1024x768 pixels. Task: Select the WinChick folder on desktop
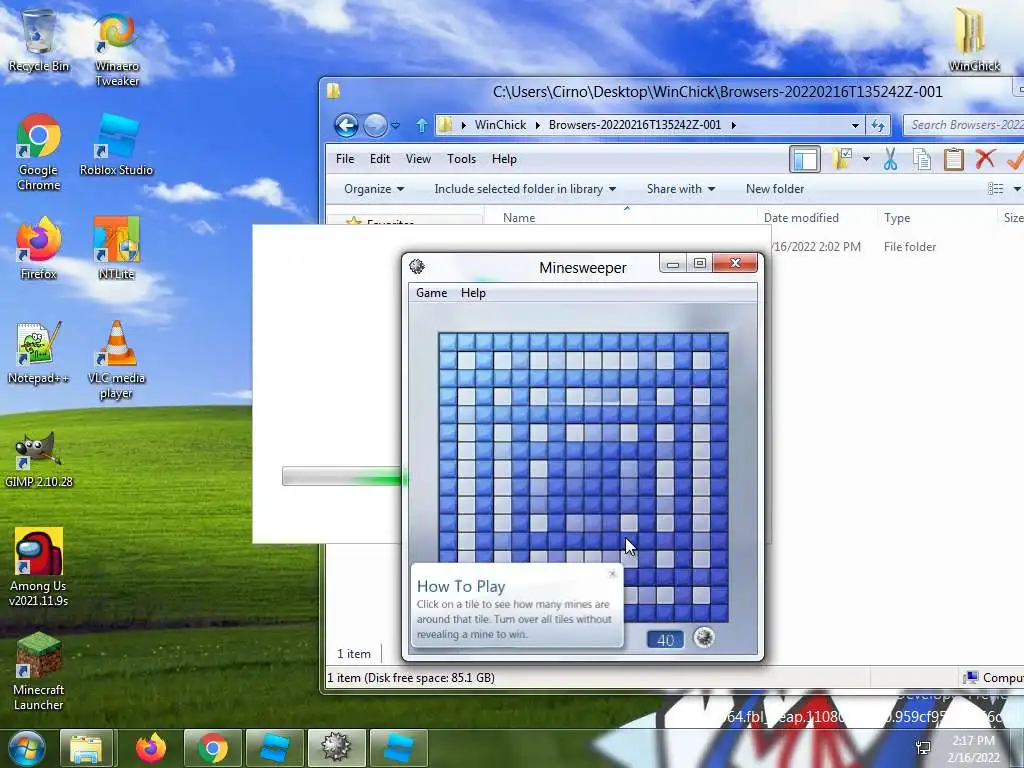point(974,39)
